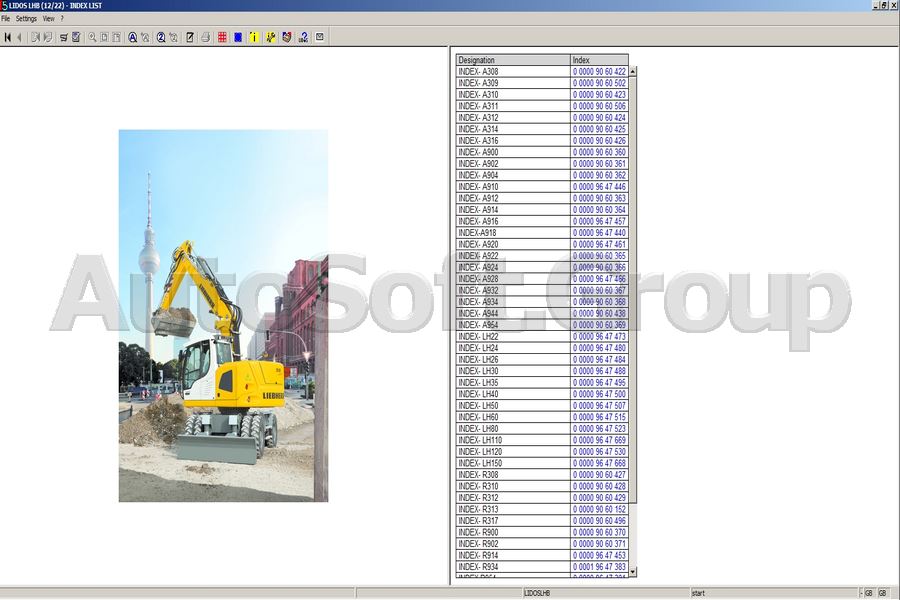Screen dimensions: 900x600
Task: Open the numeric search (2) tool
Action: coord(162,37)
